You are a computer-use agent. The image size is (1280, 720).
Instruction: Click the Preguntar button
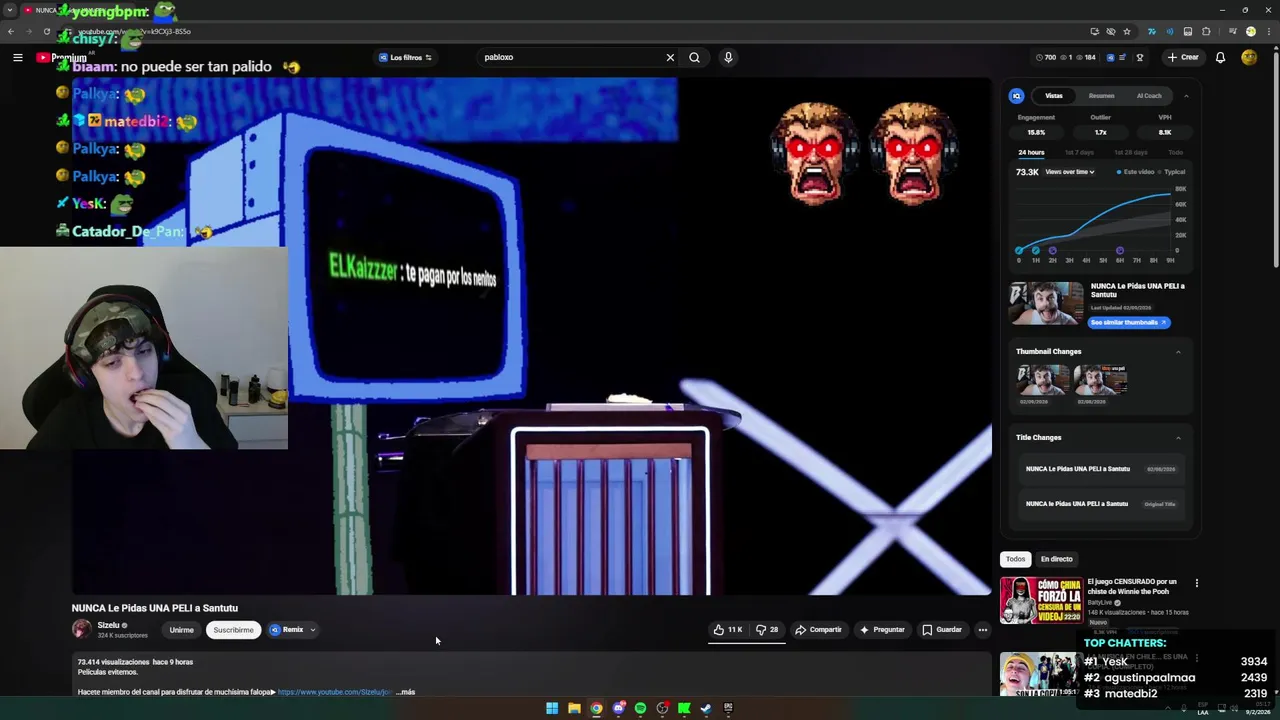[882, 630]
